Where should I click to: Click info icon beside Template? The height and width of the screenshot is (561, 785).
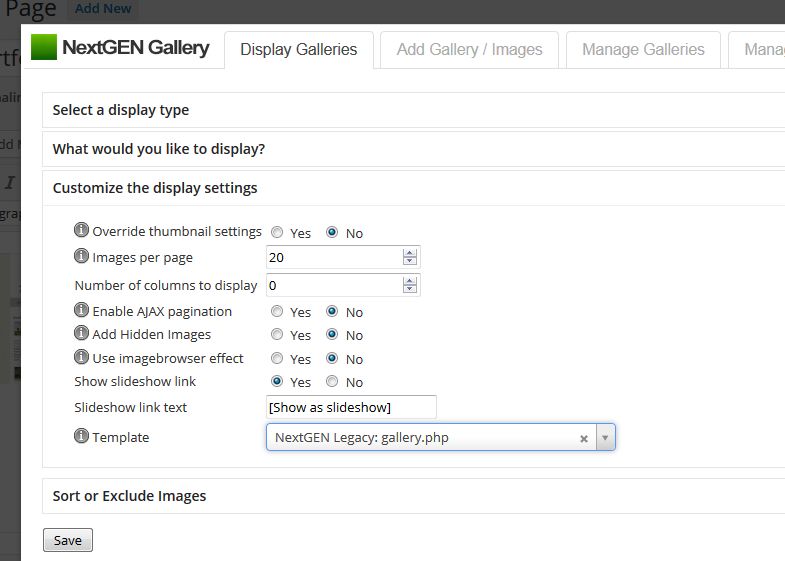point(81,436)
